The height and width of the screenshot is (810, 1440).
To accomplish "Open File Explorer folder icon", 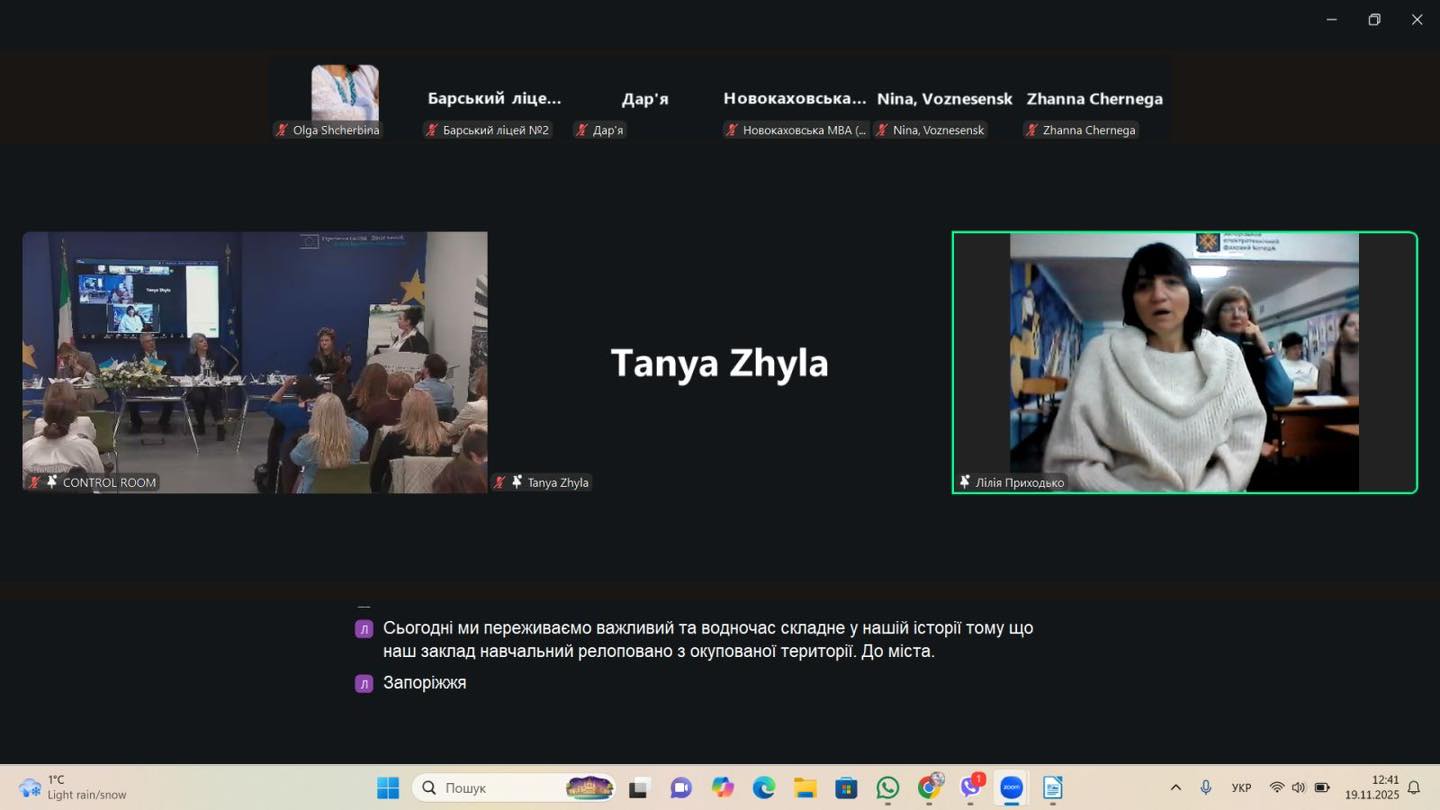I will [x=805, y=788].
